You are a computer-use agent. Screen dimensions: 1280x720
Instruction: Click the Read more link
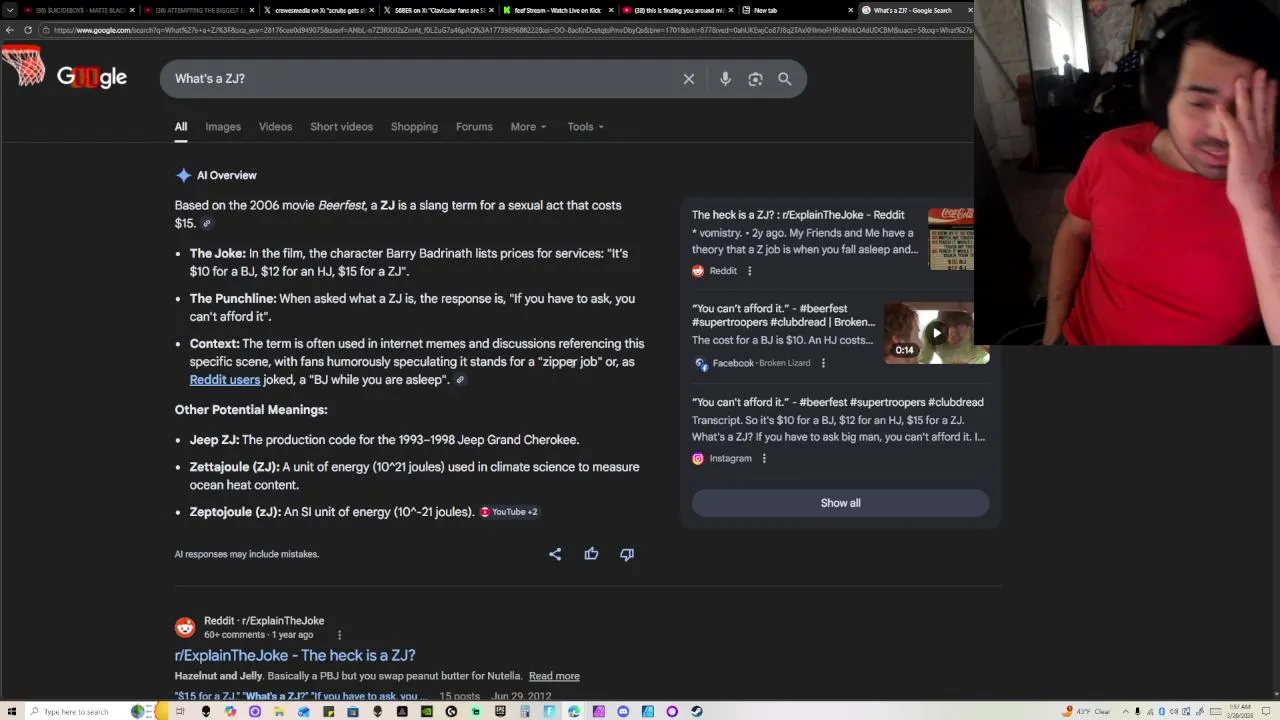pos(554,676)
